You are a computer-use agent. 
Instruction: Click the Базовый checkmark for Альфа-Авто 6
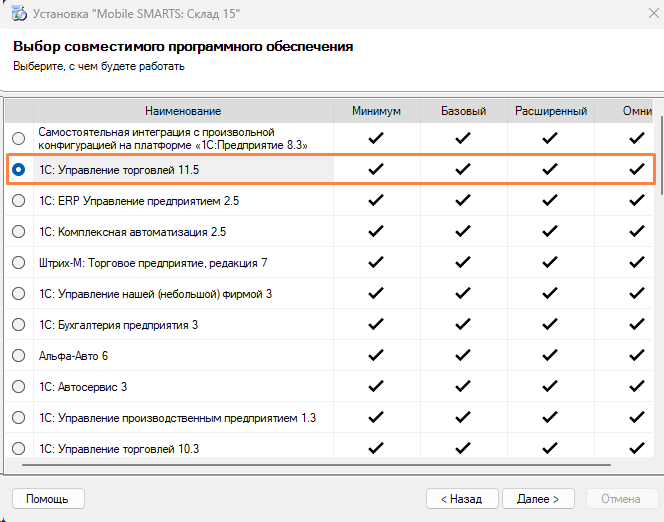coord(463,356)
